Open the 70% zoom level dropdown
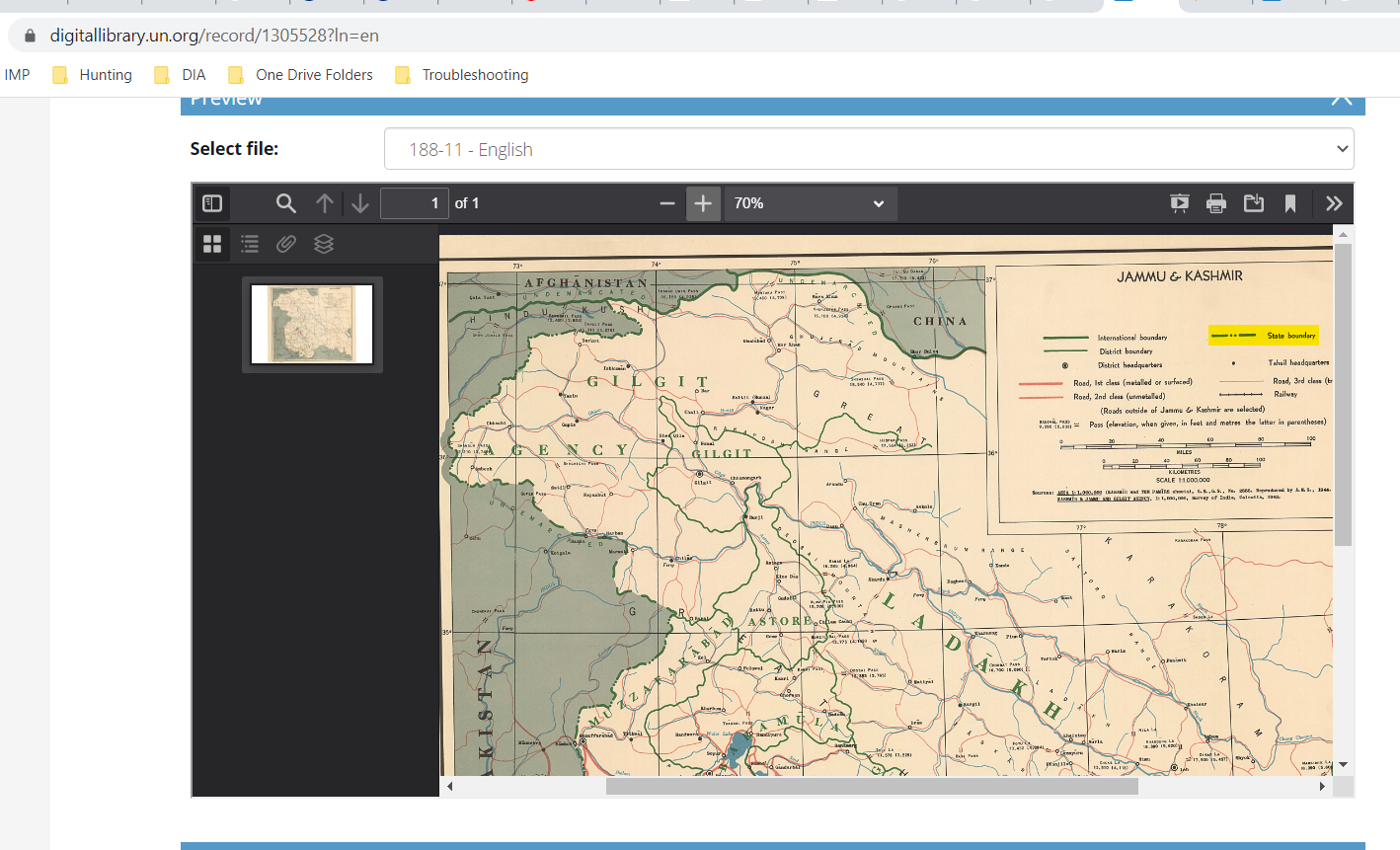Image resolution: width=1400 pixels, height=850 pixels. click(x=811, y=203)
